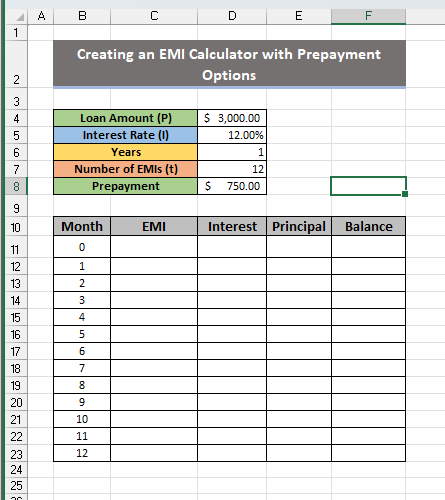Select the $ 750.00 value cell

tap(232, 186)
